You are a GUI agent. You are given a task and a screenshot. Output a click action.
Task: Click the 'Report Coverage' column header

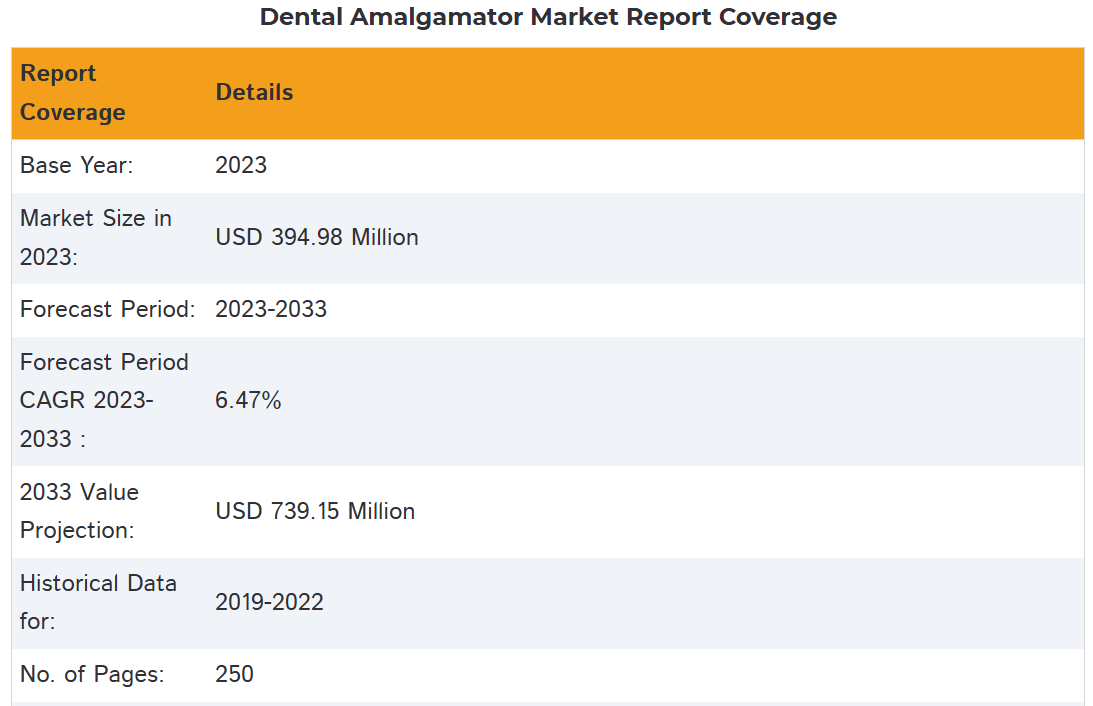(x=72, y=93)
